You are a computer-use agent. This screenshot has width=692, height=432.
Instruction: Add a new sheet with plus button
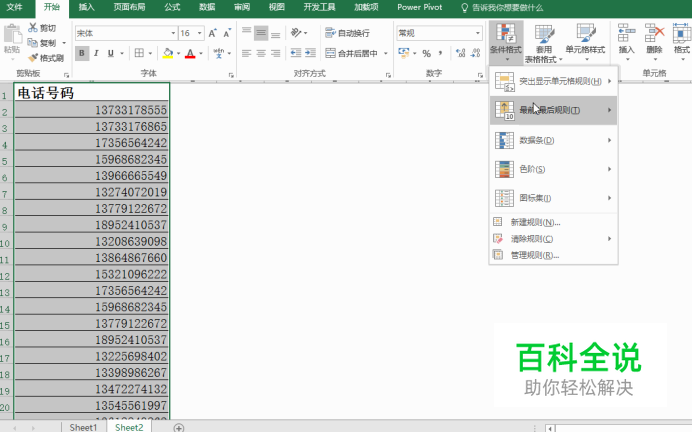178,427
